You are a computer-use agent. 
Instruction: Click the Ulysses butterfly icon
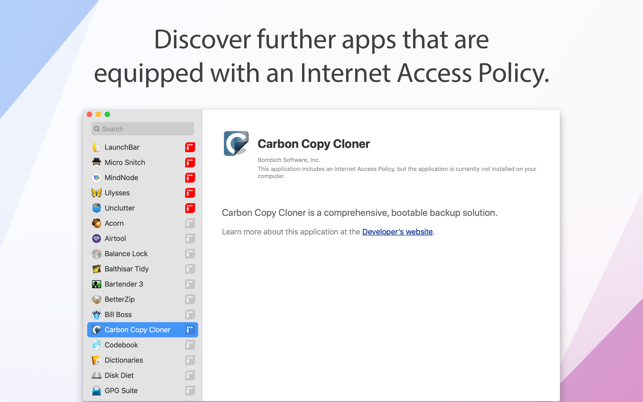(96, 193)
